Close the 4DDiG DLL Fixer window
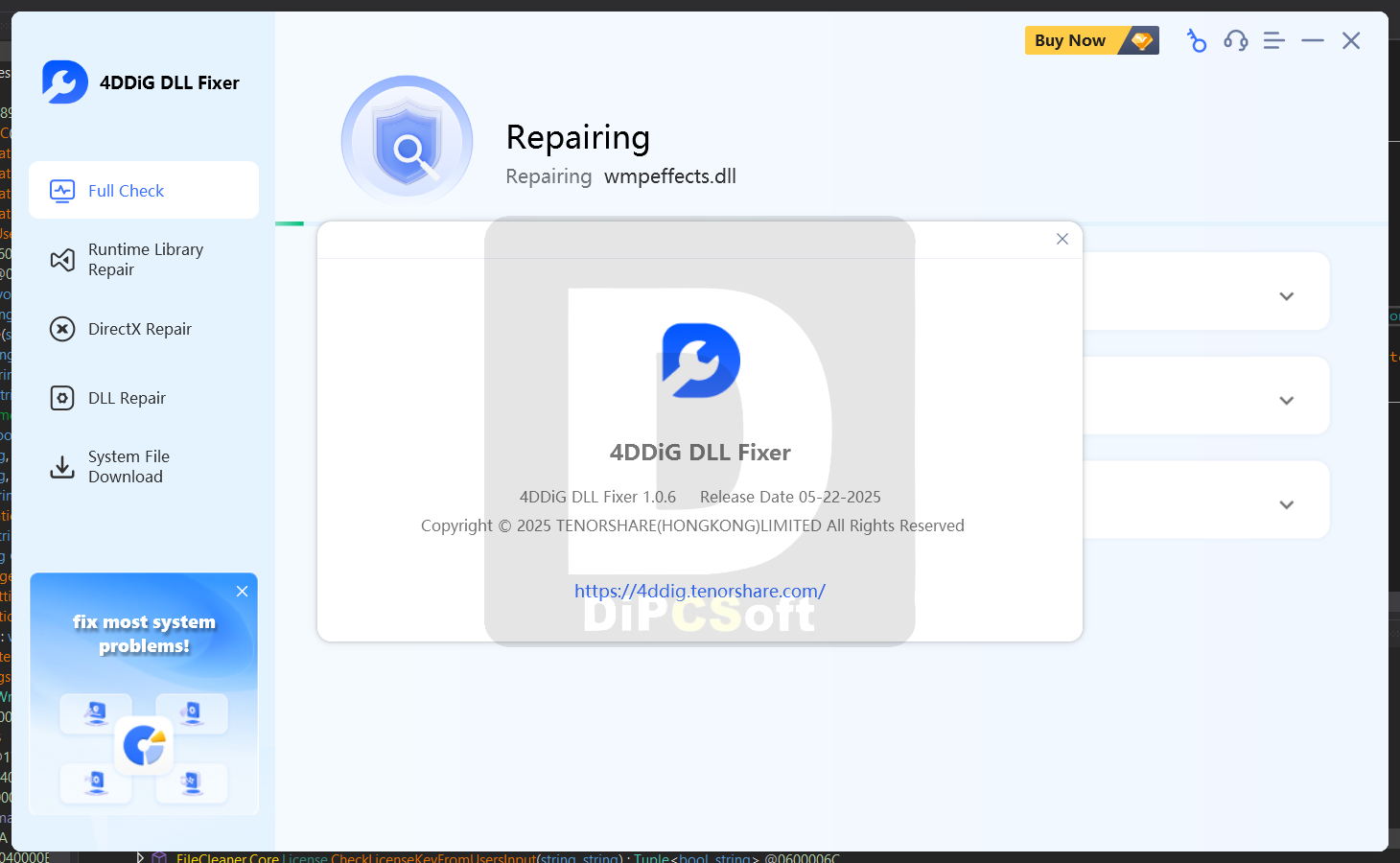1400x863 pixels. tap(1351, 40)
